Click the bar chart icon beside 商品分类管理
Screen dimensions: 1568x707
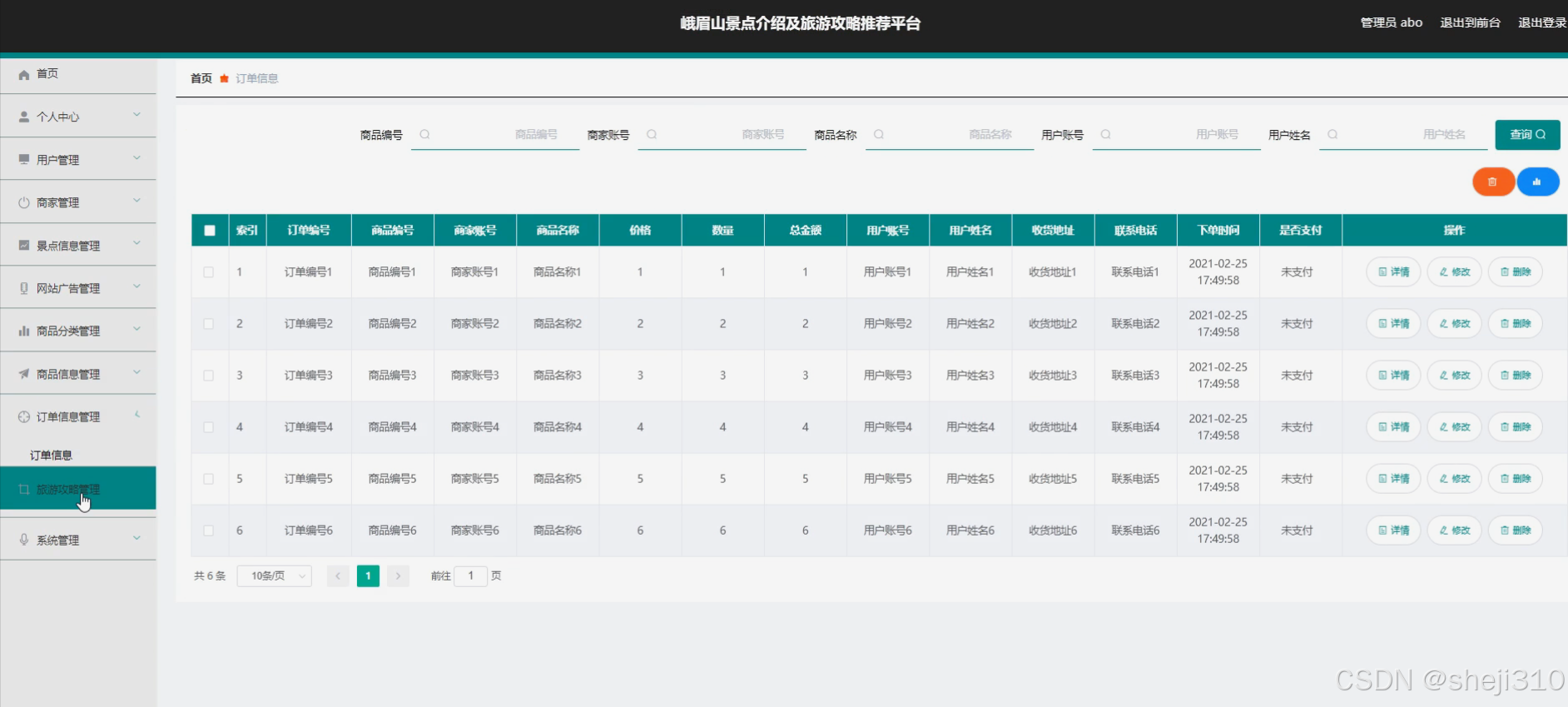[24, 331]
